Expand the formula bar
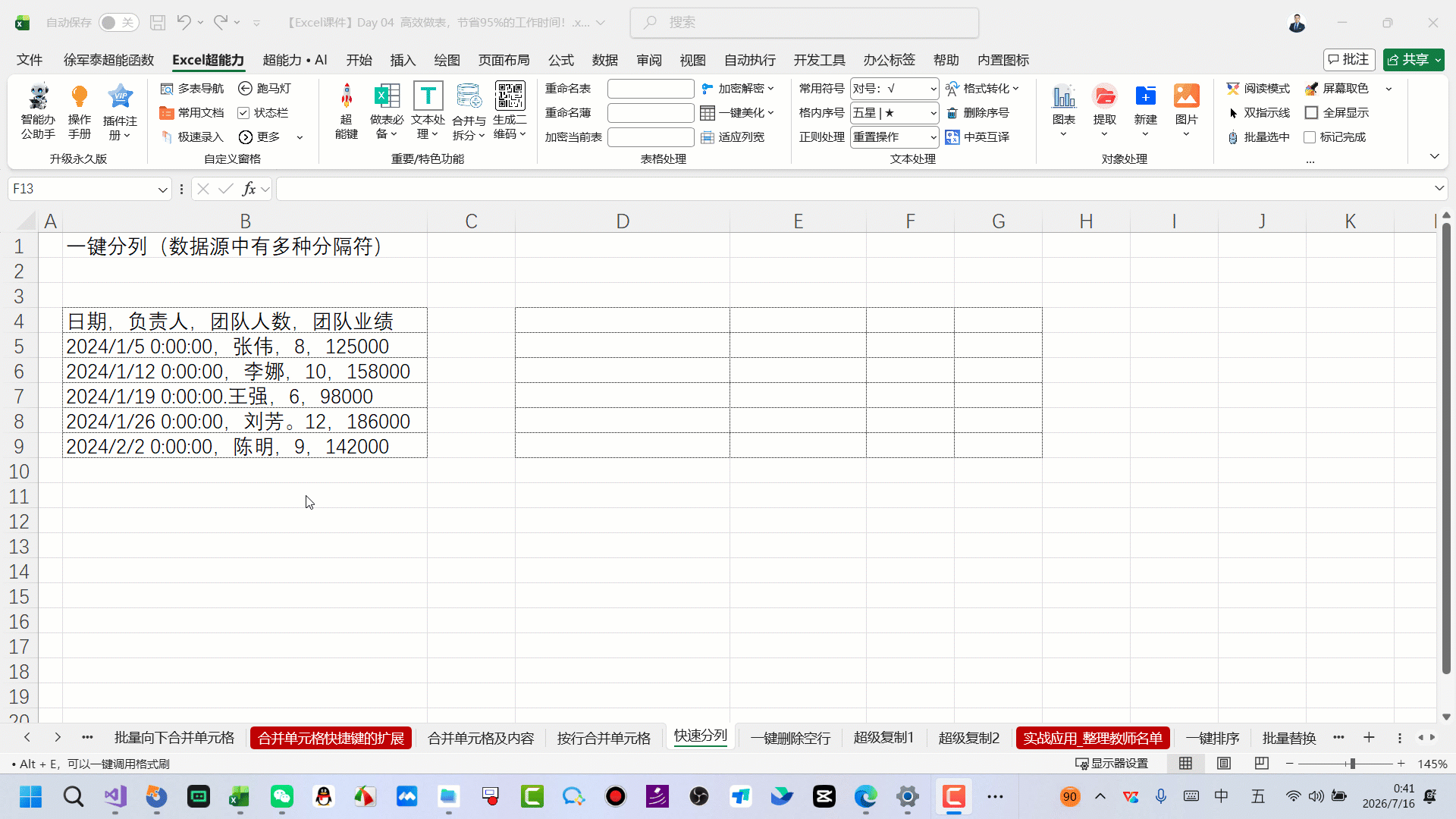The image size is (1456, 819). click(x=1439, y=188)
